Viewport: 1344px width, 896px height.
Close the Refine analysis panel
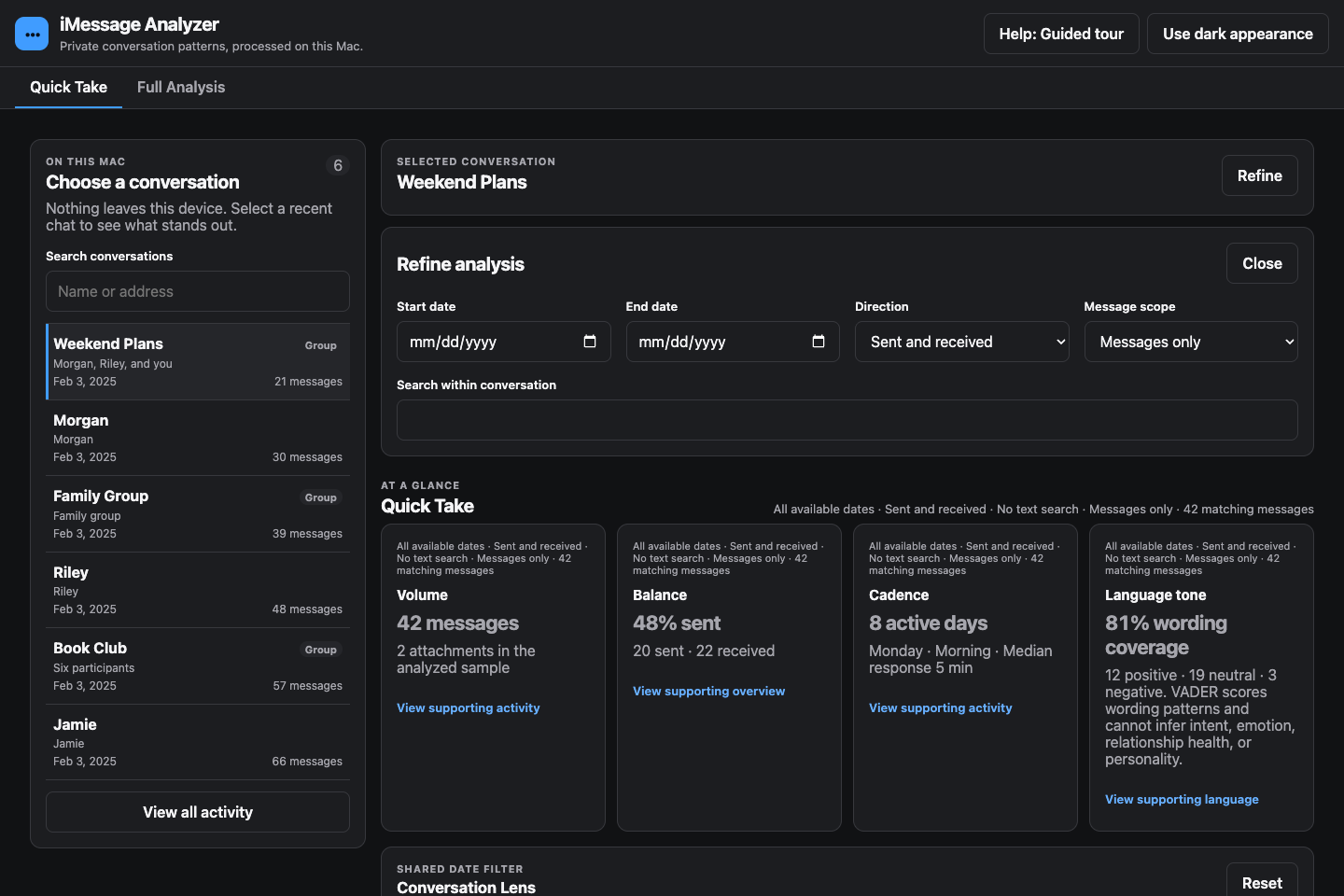coord(1262,263)
